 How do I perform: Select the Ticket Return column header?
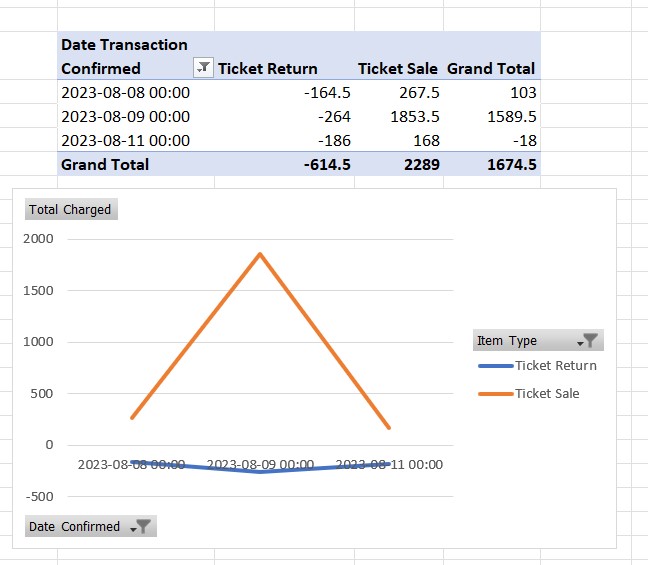[268, 69]
